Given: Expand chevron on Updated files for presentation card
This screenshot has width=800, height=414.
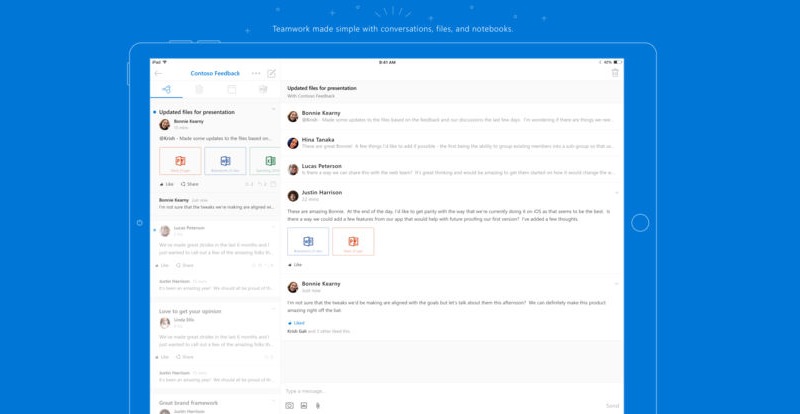Looking at the screenshot, I should tap(273, 109).
